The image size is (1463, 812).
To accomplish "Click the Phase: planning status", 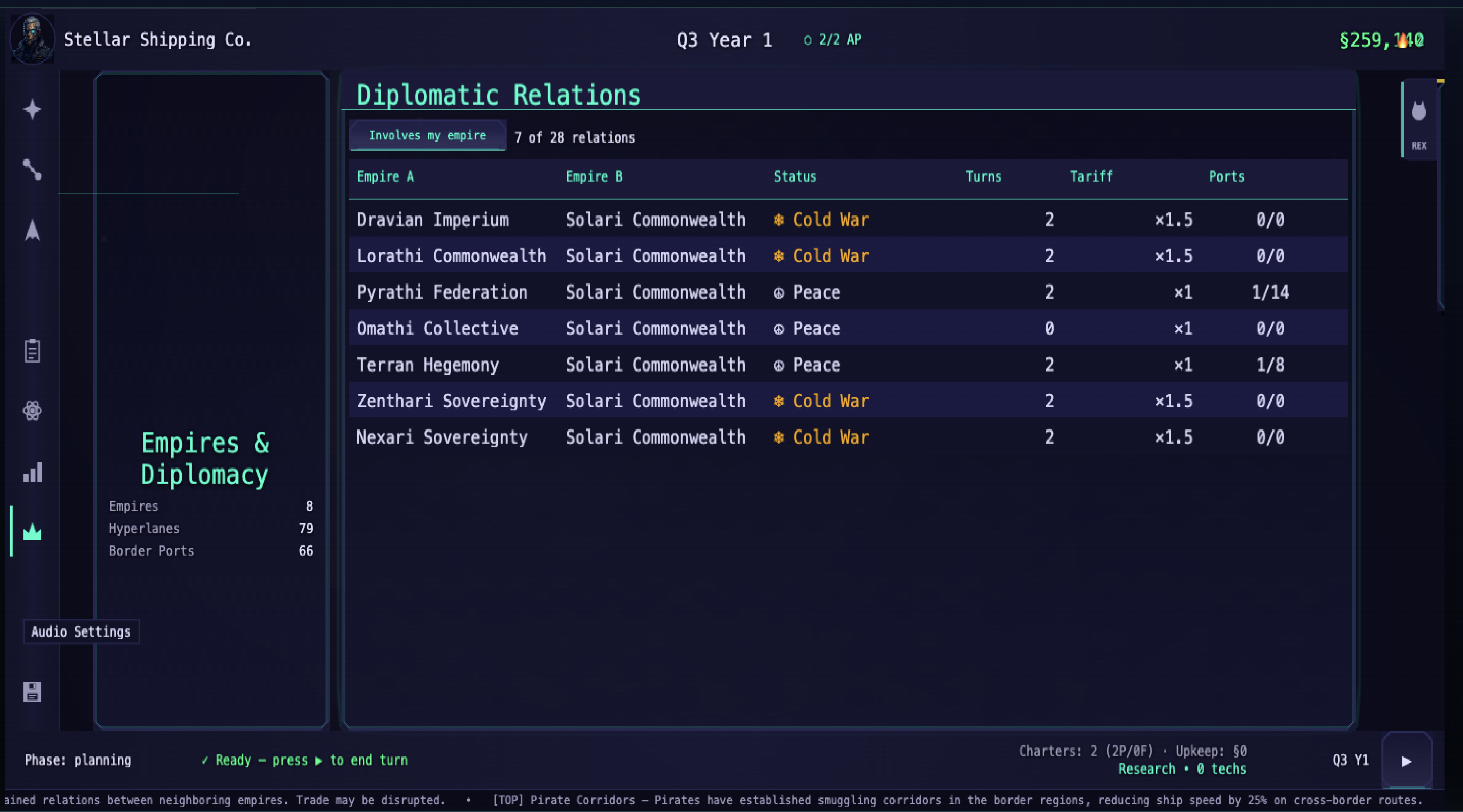I will click(78, 761).
